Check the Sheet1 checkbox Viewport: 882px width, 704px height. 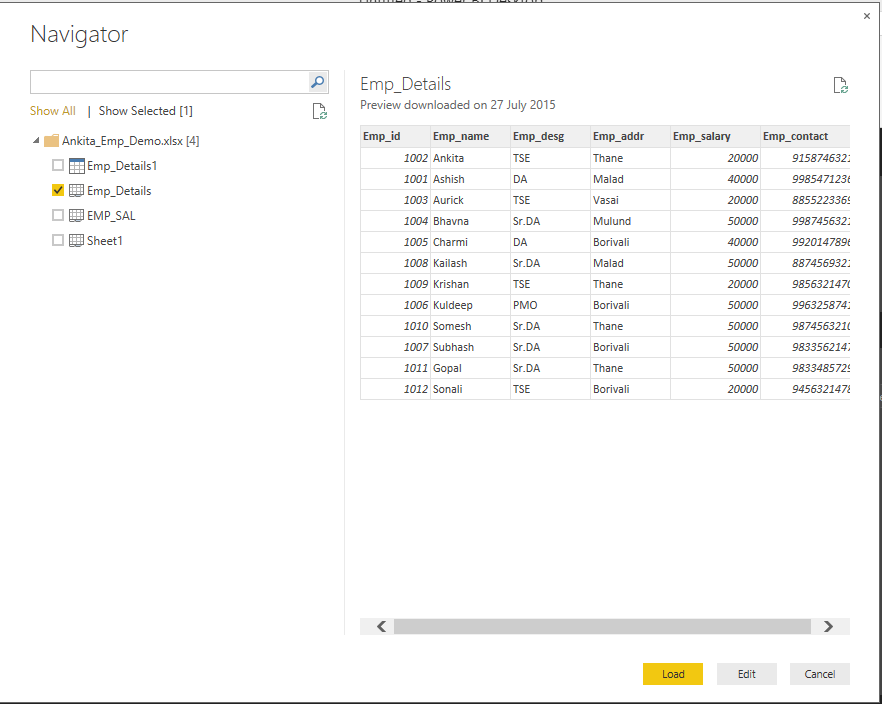[57, 240]
